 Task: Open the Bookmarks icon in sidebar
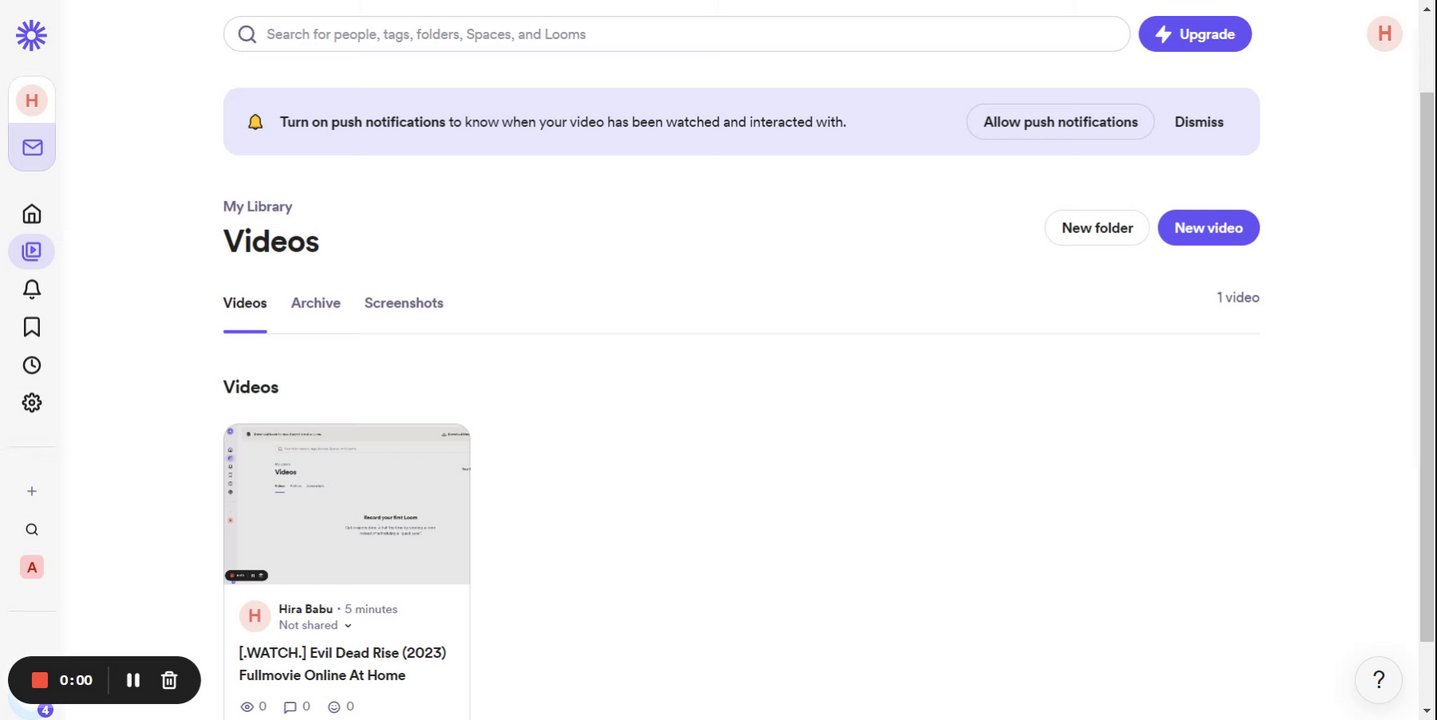pyautogui.click(x=32, y=327)
